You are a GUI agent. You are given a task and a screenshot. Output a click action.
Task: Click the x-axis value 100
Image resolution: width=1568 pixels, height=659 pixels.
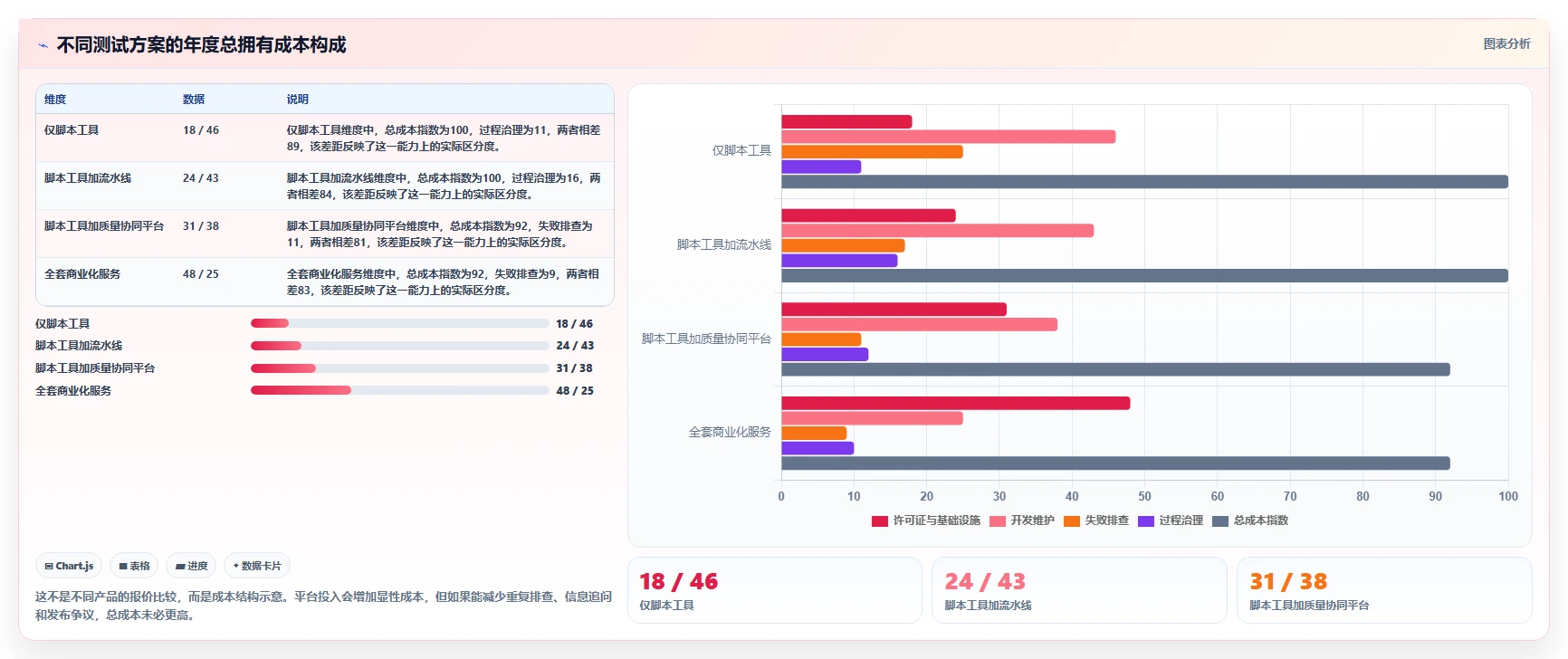pos(1508,496)
